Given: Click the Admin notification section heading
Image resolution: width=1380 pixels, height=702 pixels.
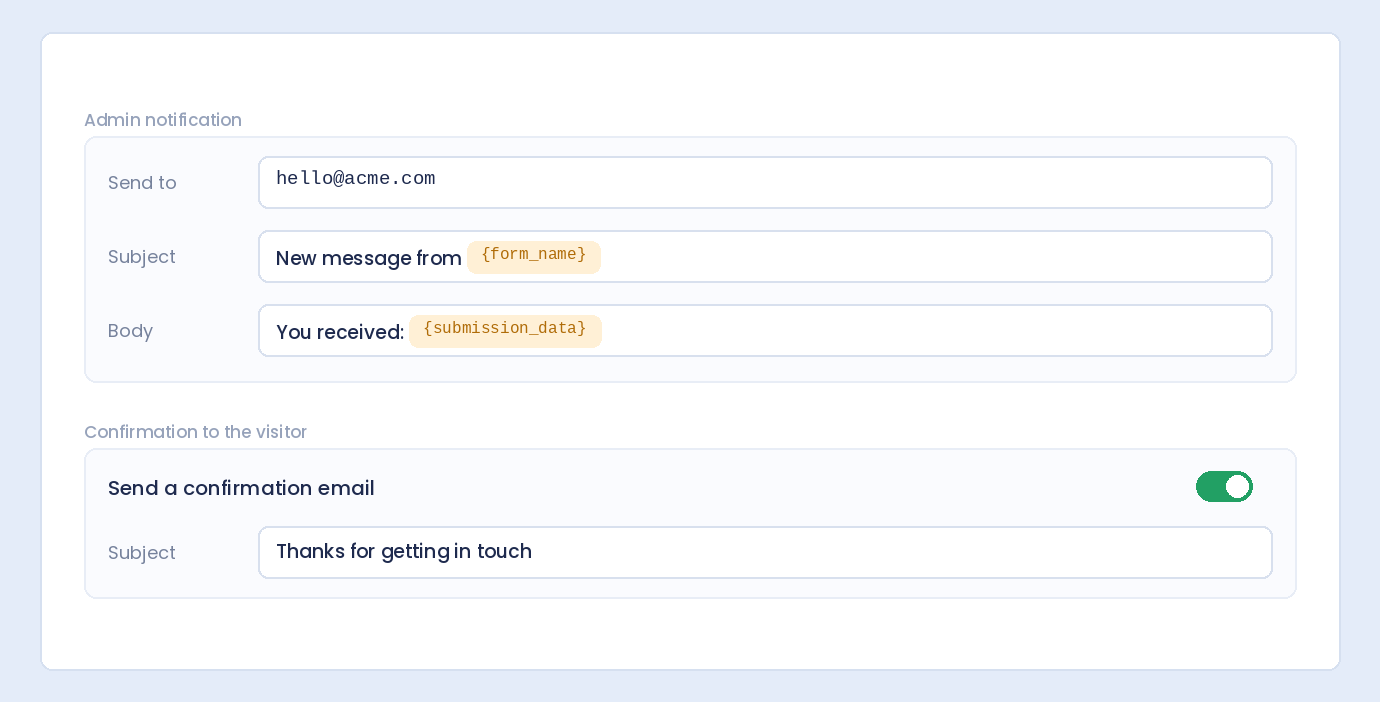Looking at the screenshot, I should 163,120.
